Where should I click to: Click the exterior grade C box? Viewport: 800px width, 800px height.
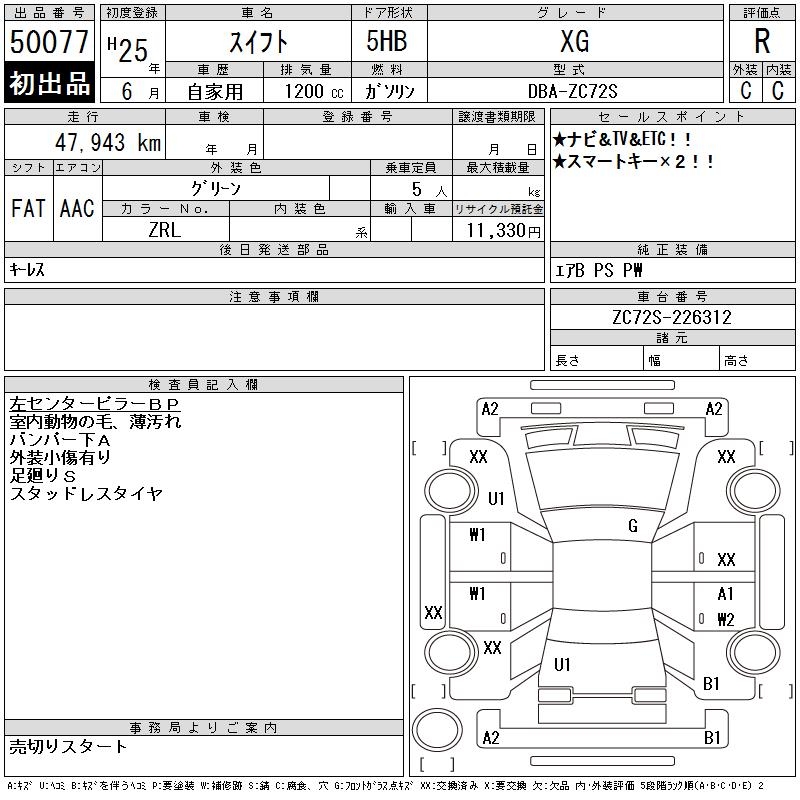pos(745,90)
